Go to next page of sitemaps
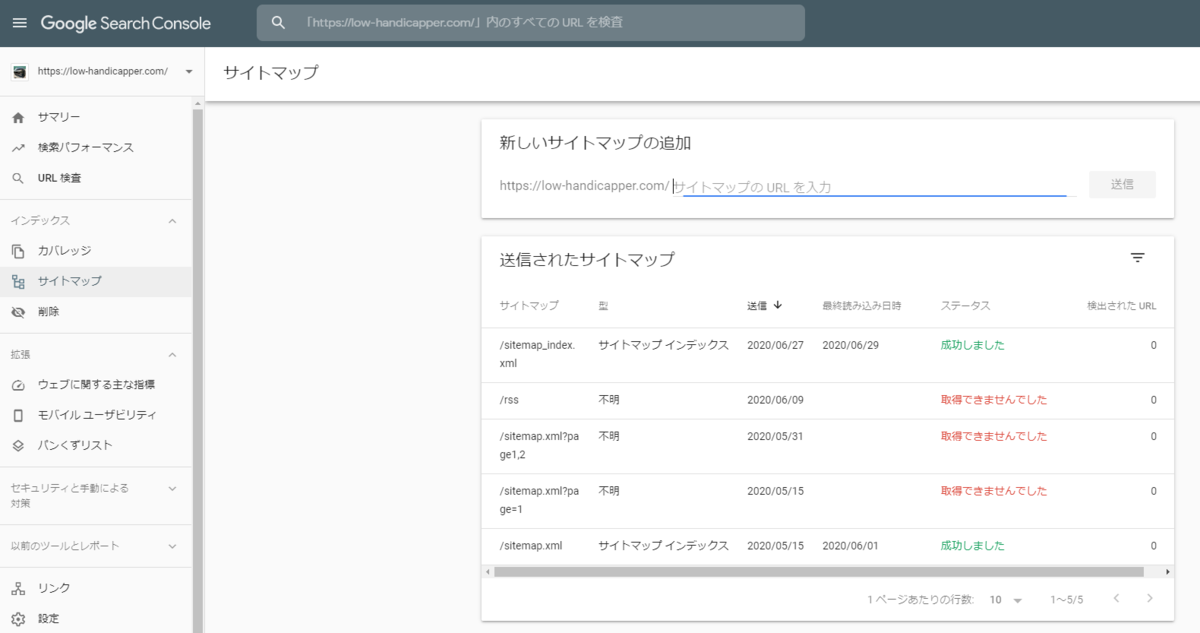Image resolution: width=1200 pixels, height=633 pixels. coord(1150,598)
